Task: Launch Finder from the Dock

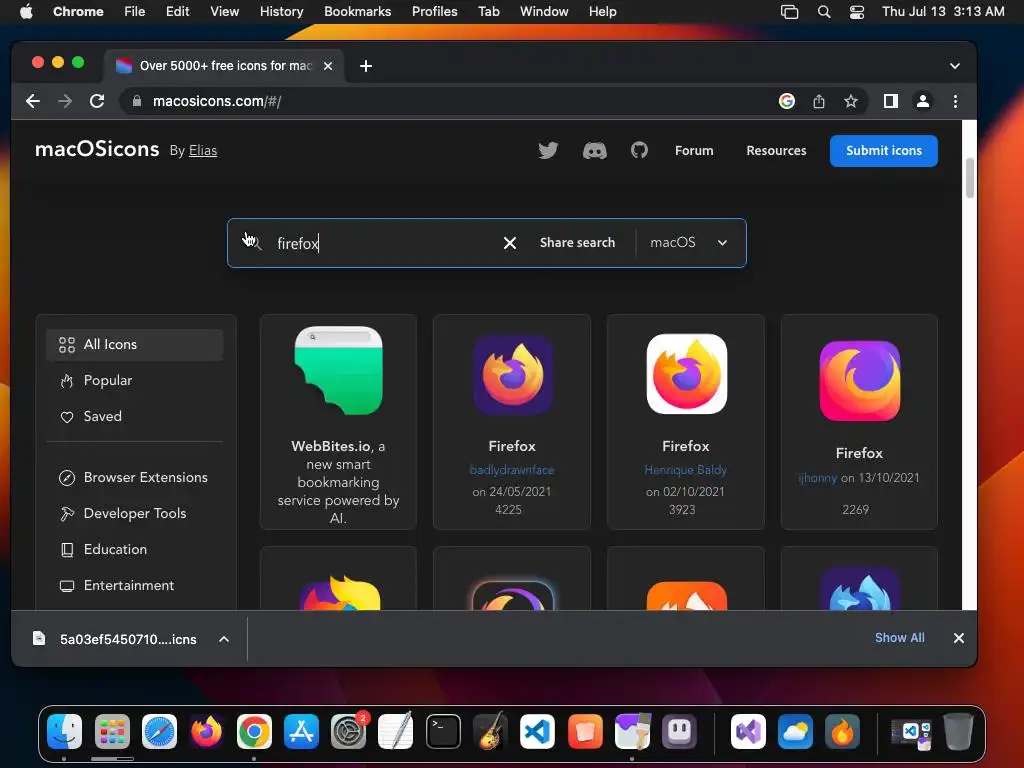Action: [65, 731]
